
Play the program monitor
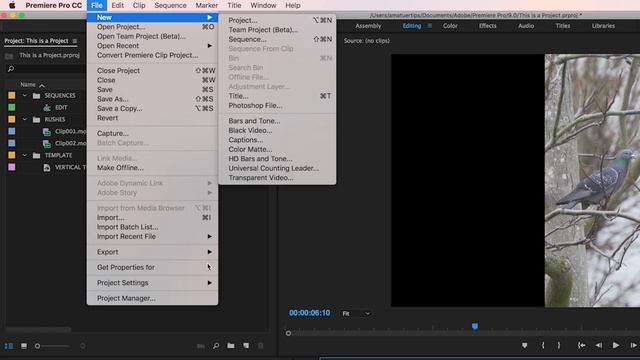coord(616,345)
